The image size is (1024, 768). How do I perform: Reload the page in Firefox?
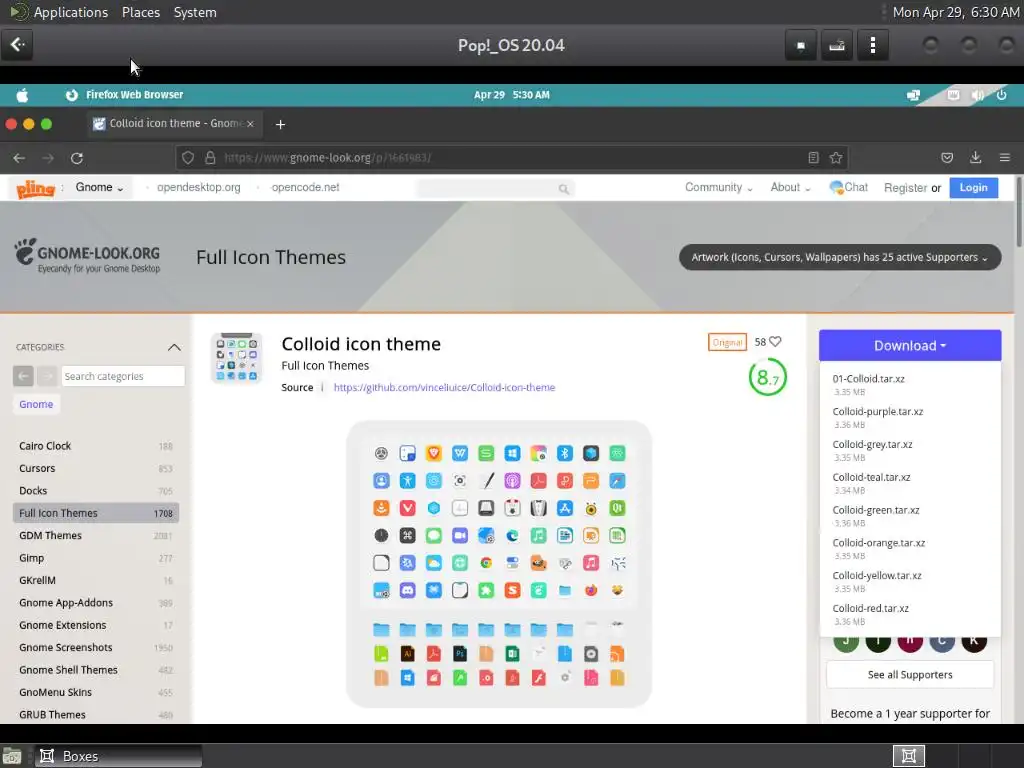pos(77,158)
